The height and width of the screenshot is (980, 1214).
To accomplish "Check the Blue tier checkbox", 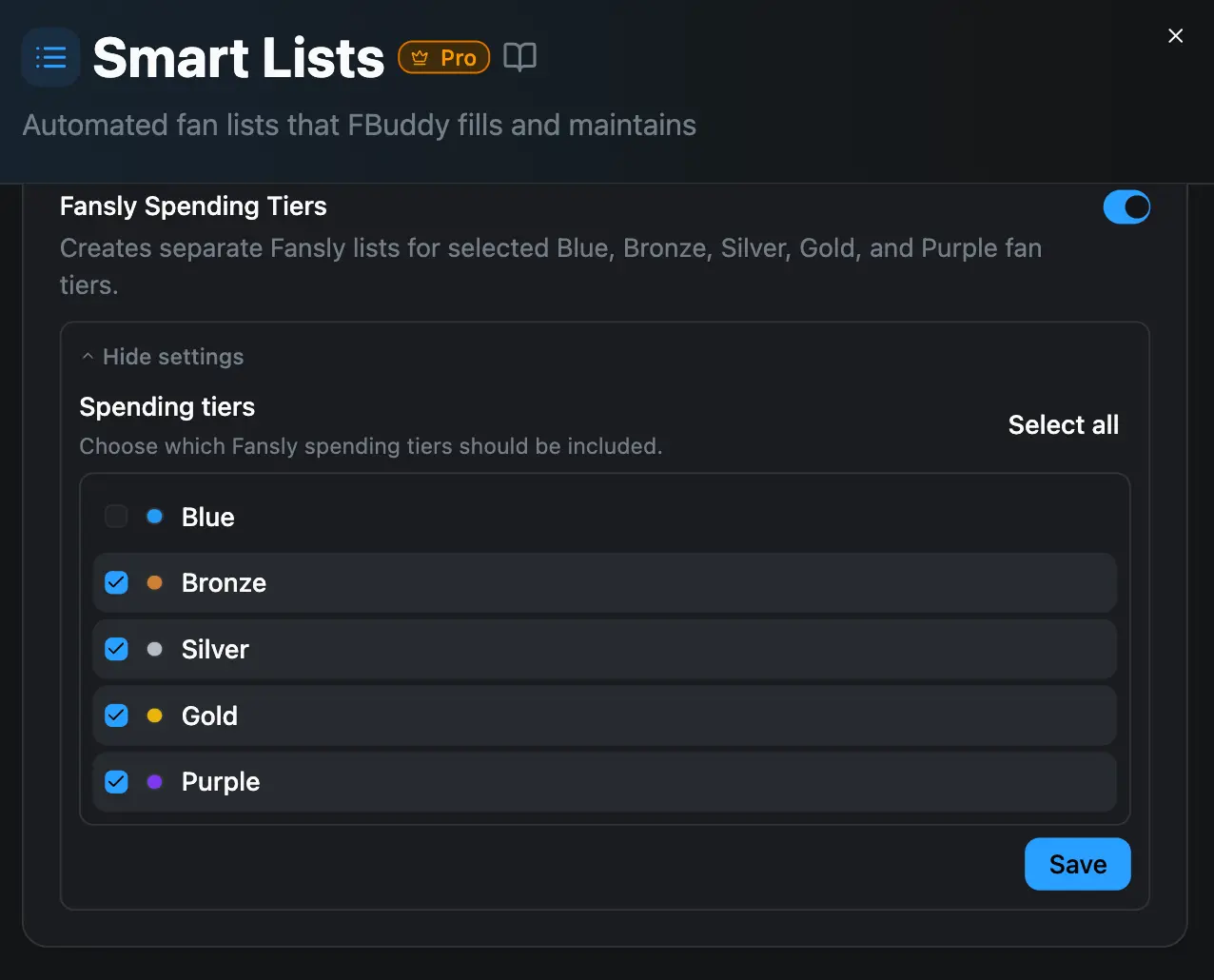I will click(x=115, y=516).
